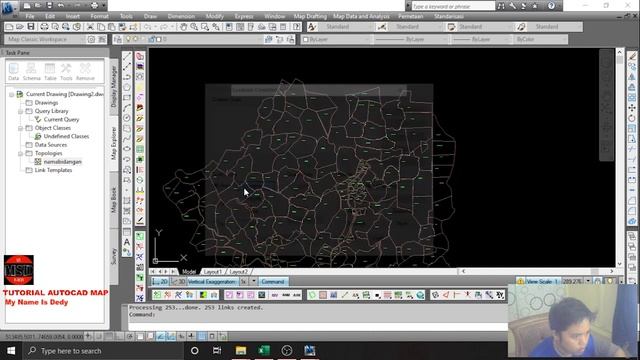The image size is (640, 360).
Task: Switch to the Layout1 tab
Action: (x=213, y=271)
